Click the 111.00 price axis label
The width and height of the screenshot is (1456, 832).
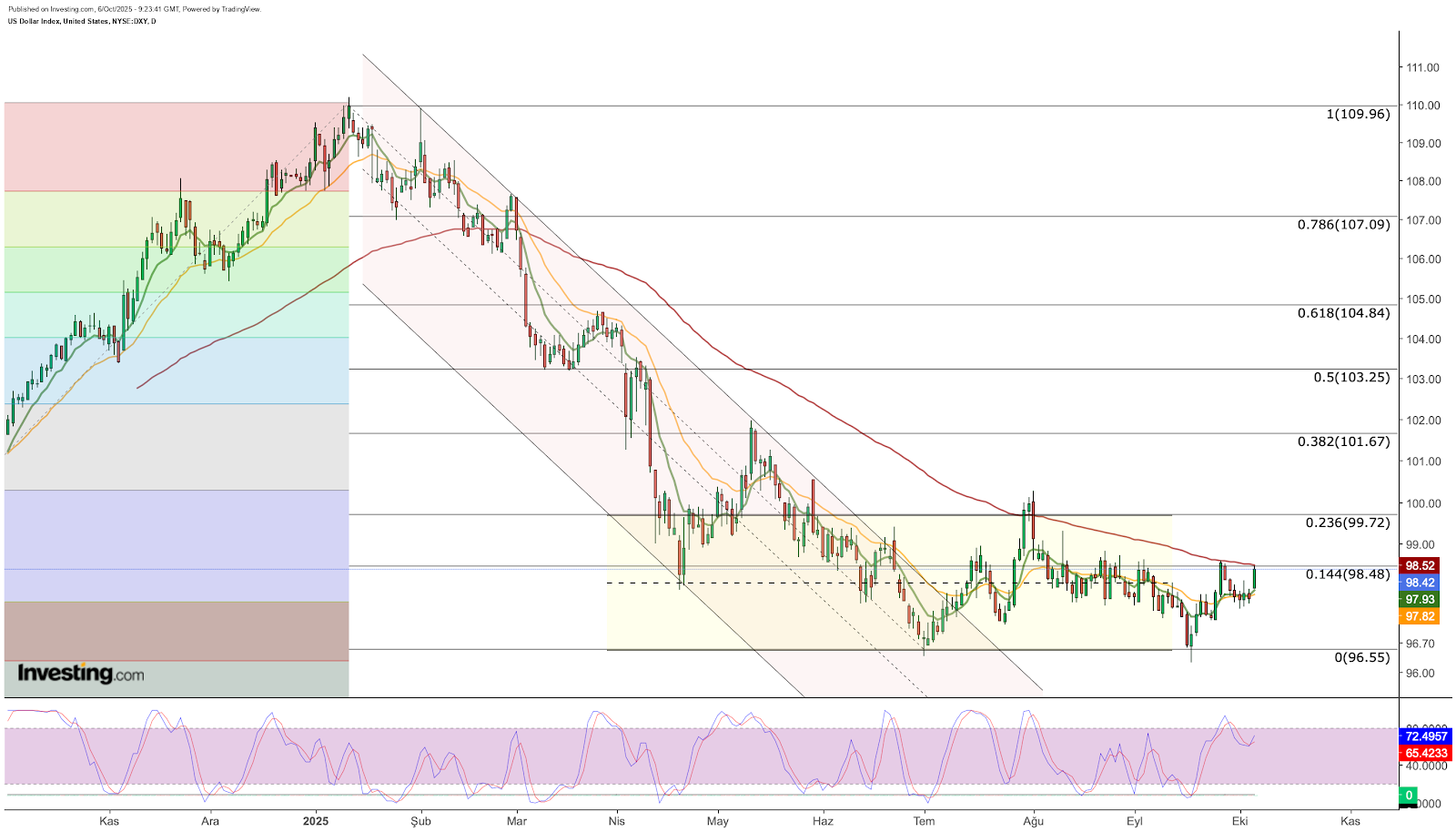click(x=1422, y=67)
